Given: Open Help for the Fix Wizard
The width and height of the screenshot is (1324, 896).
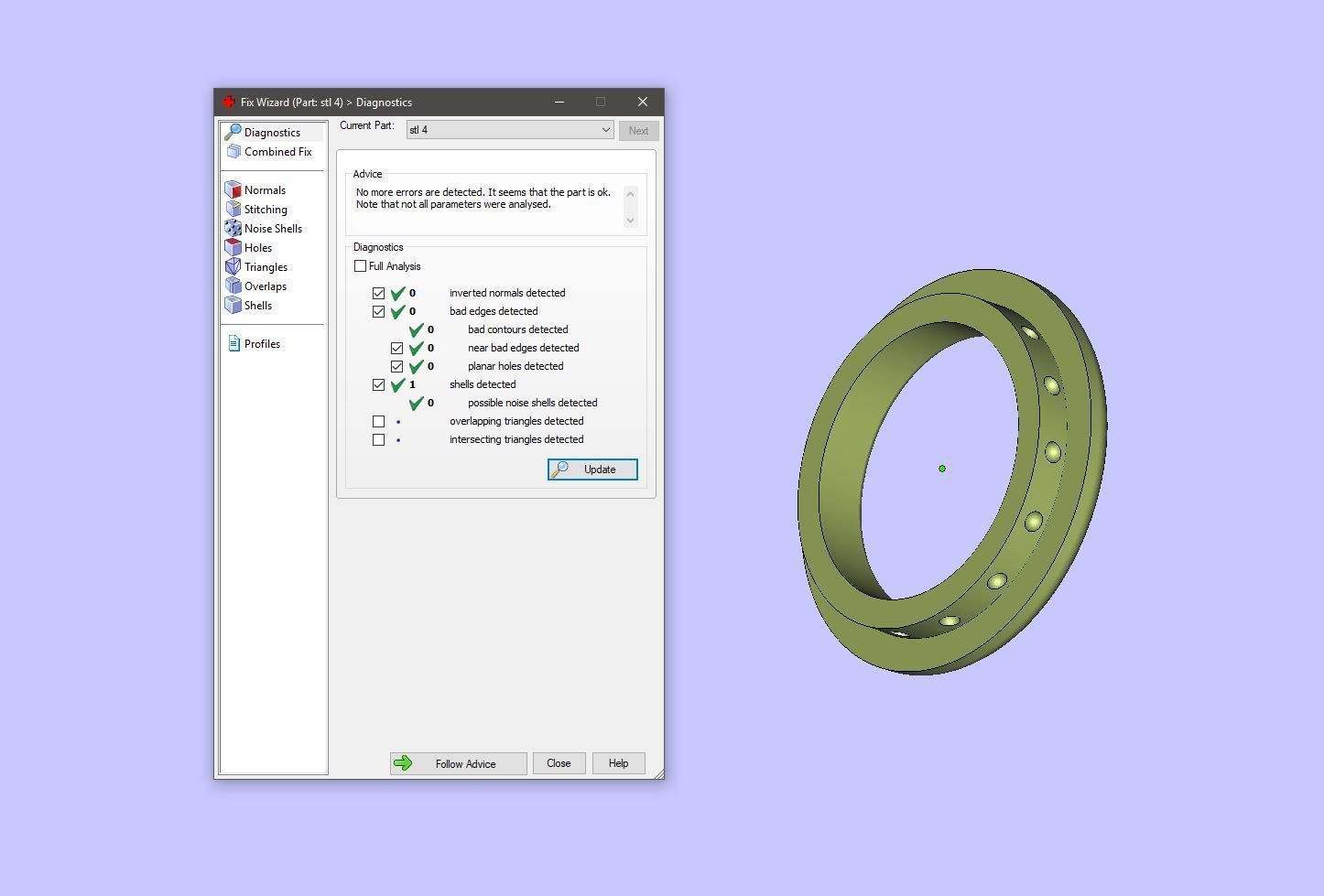Looking at the screenshot, I should click(x=618, y=763).
